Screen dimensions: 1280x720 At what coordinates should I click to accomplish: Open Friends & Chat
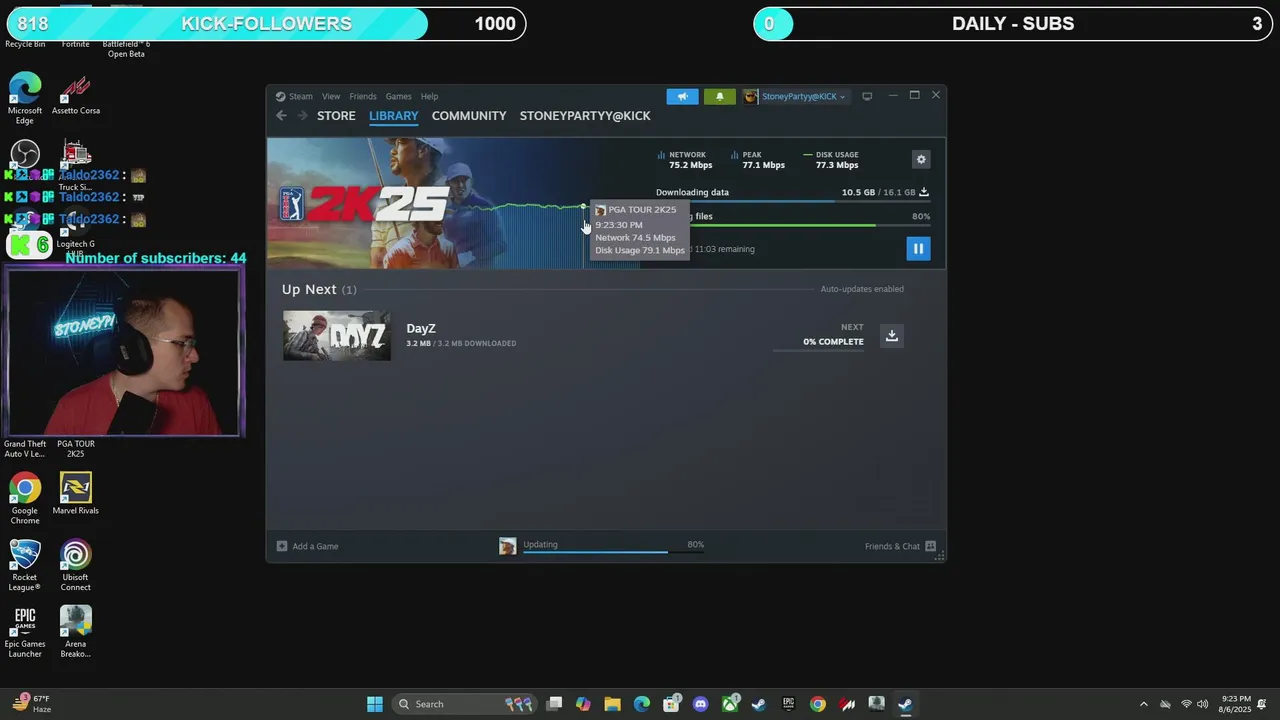click(900, 546)
